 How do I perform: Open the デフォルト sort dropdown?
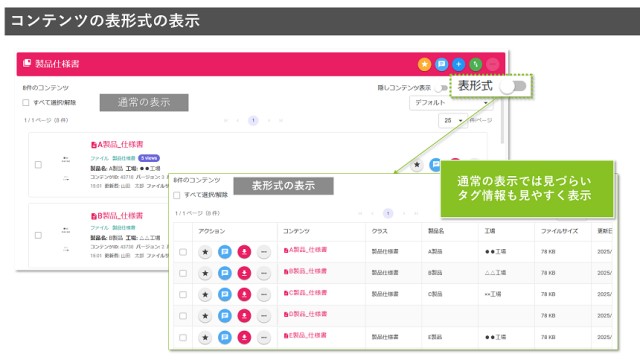click(x=451, y=103)
